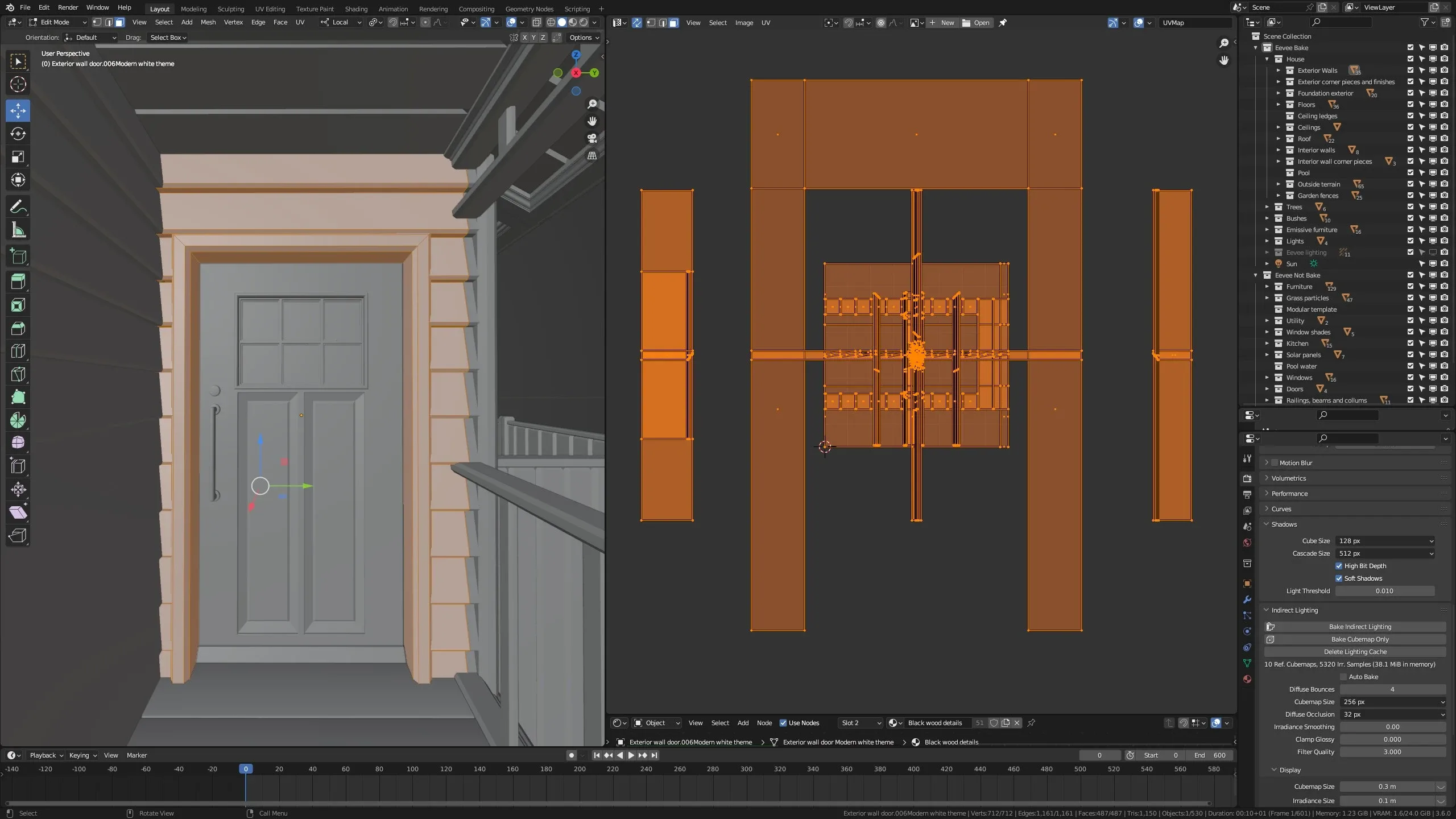Click the New image button in the UV editor
This screenshot has height=819, width=1456.
[942, 23]
